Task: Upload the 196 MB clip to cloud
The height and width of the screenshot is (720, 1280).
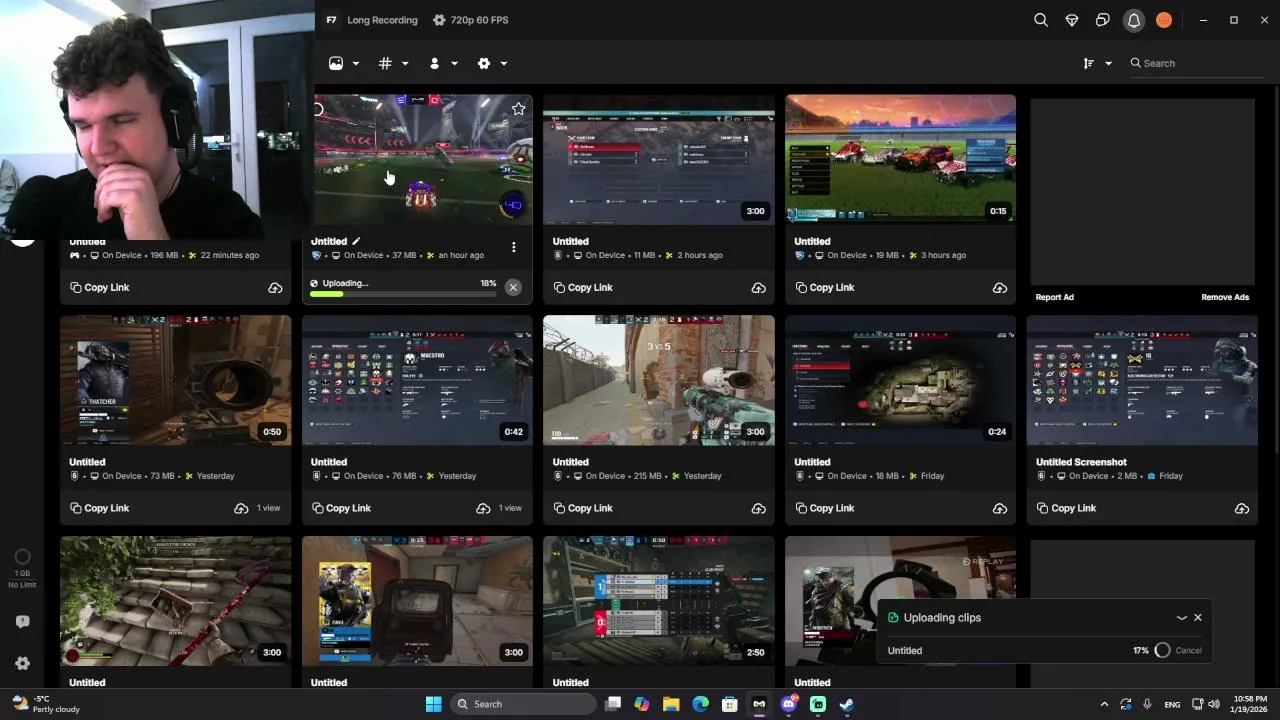Action: coord(275,288)
